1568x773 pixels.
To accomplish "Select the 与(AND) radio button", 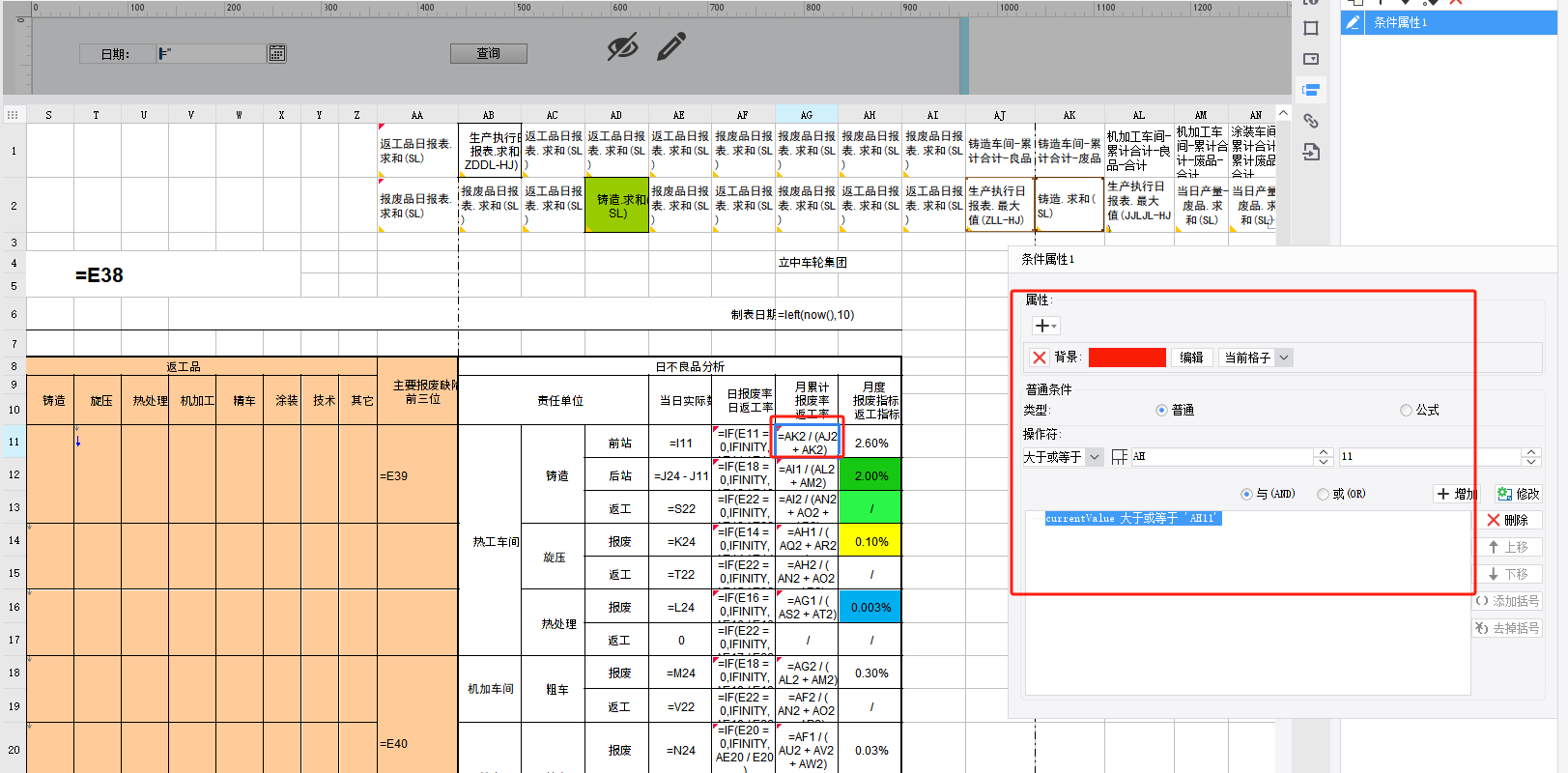I will tap(1246, 495).
